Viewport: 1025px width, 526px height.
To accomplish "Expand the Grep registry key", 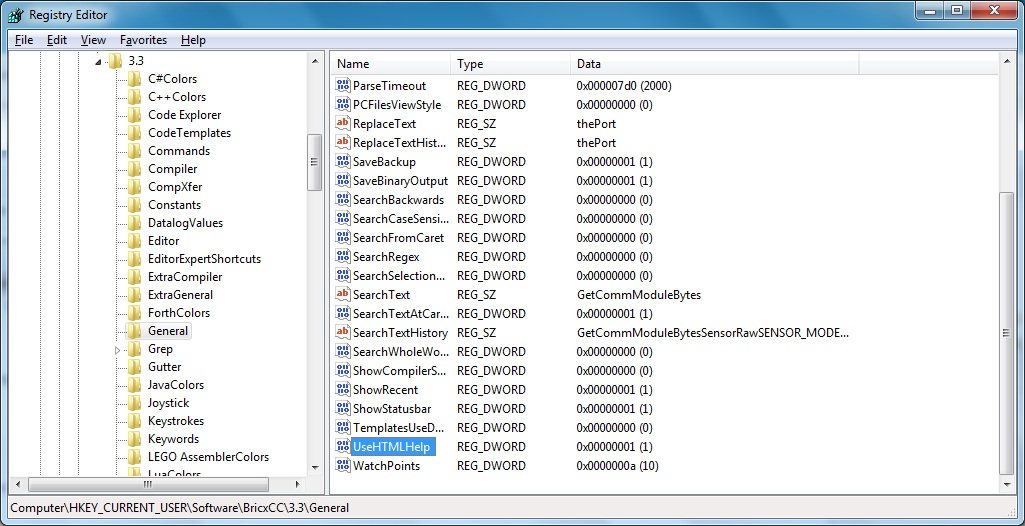I will [x=117, y=350].
